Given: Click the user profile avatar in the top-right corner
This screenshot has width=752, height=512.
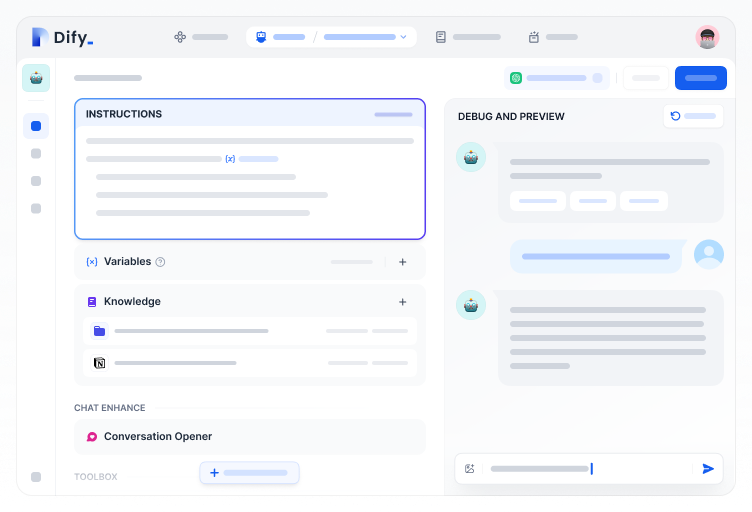Looking at the screenshot, I should pyautogui.click(x=707, y=37).
